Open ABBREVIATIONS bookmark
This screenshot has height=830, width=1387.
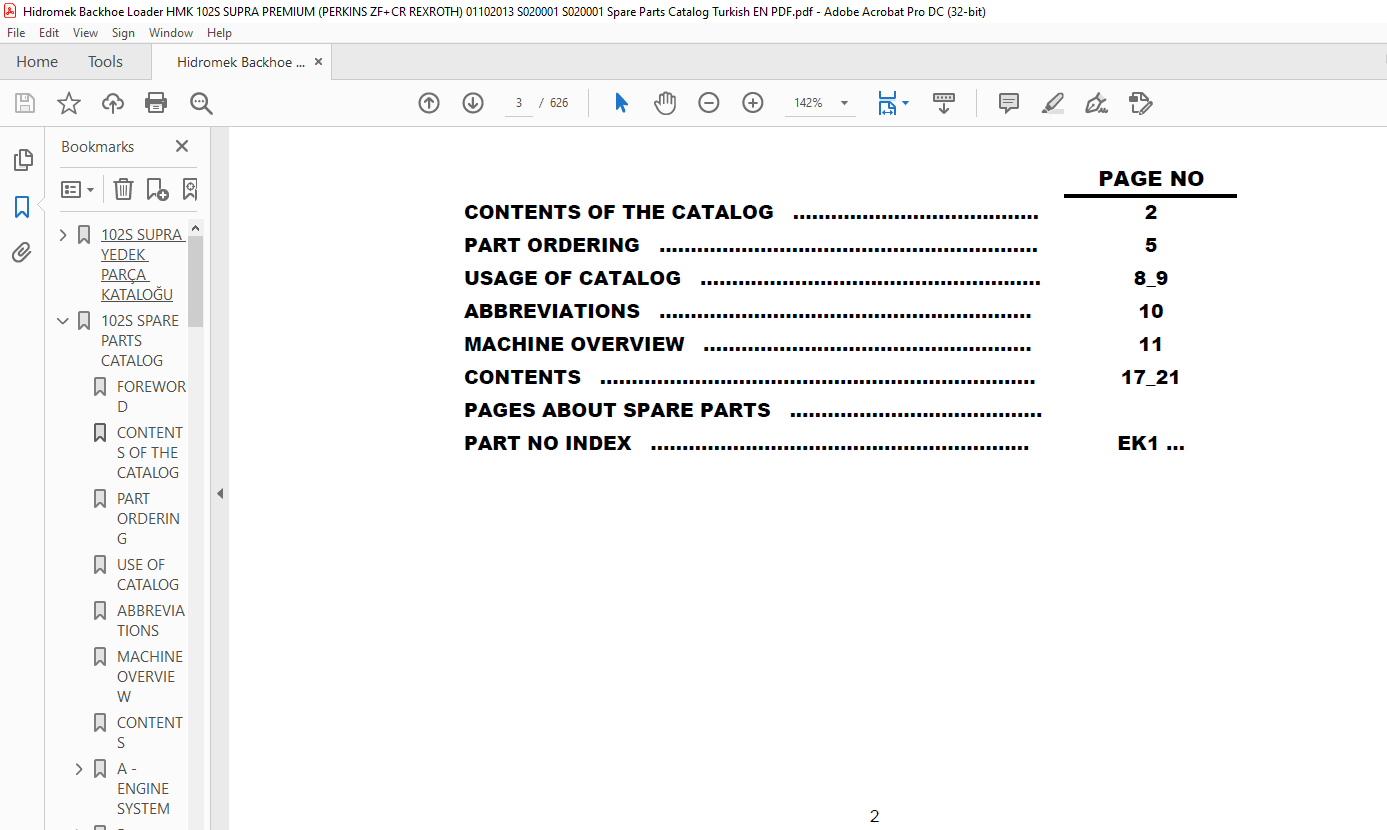coord(151,620)
